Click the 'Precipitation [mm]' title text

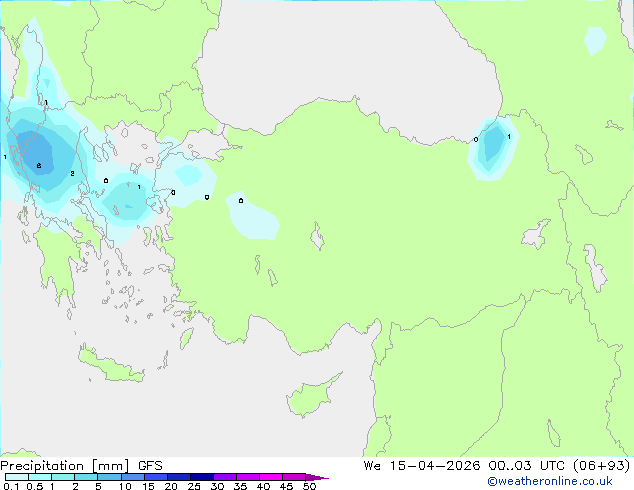(65, 466)
